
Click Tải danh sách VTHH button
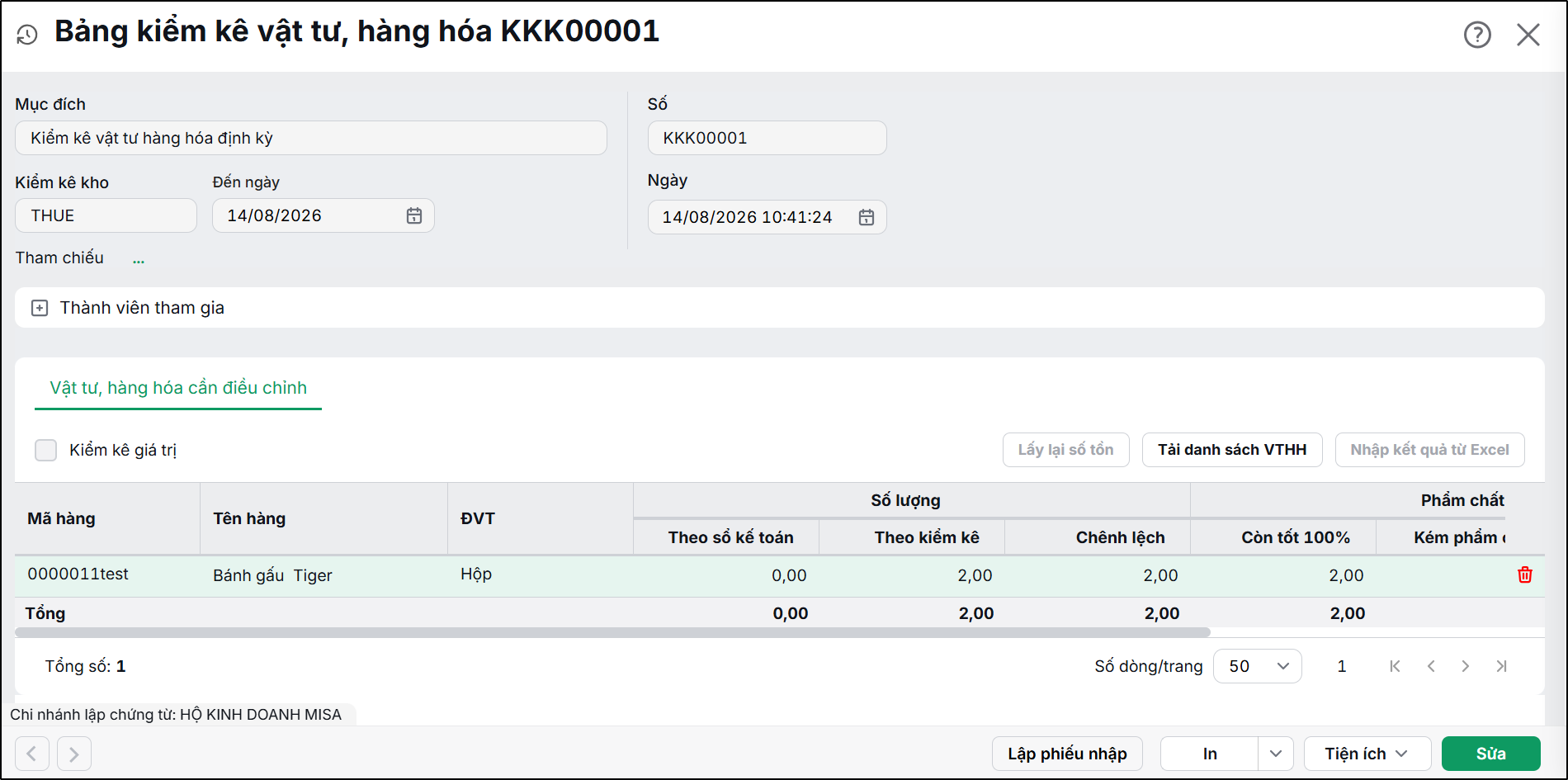(x=1232, y=450)
